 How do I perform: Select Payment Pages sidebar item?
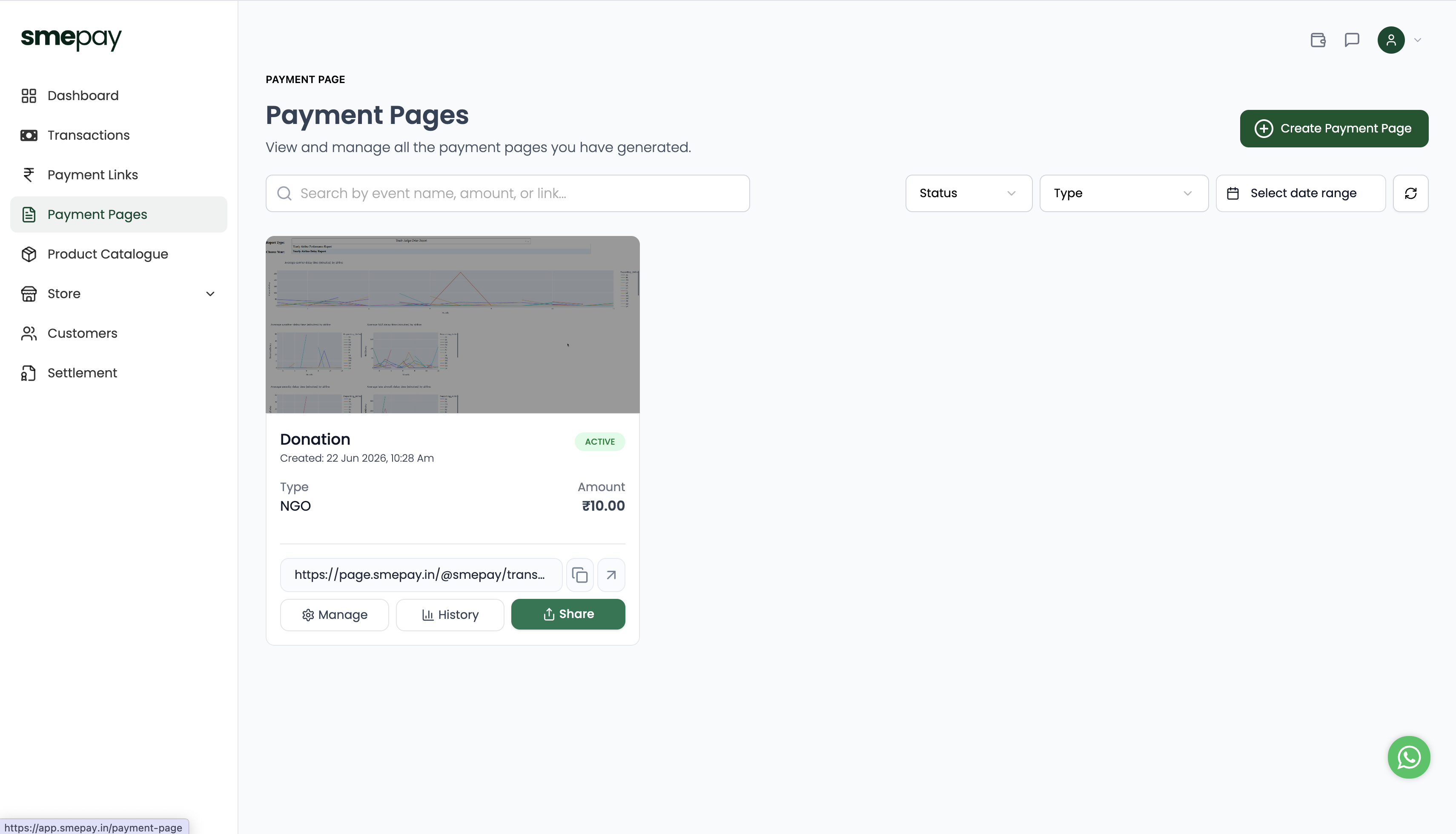(118, 214)
